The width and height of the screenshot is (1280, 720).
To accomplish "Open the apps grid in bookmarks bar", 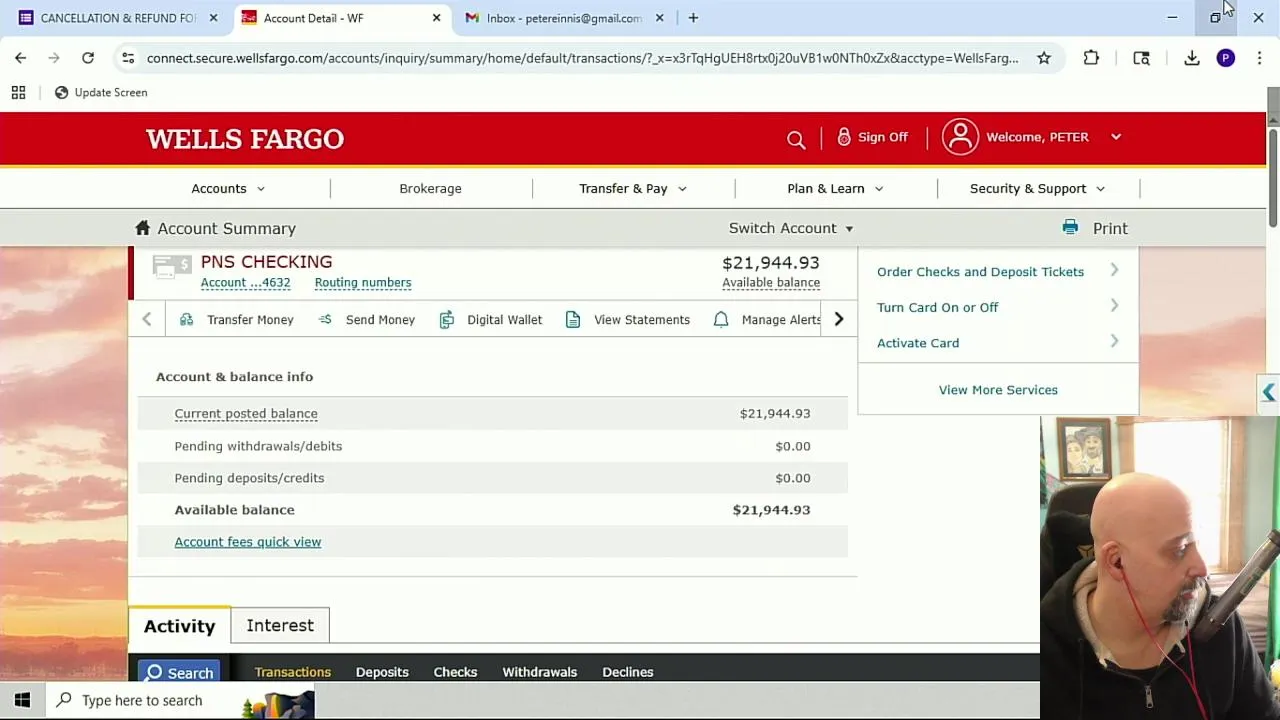I will (18, 92).
